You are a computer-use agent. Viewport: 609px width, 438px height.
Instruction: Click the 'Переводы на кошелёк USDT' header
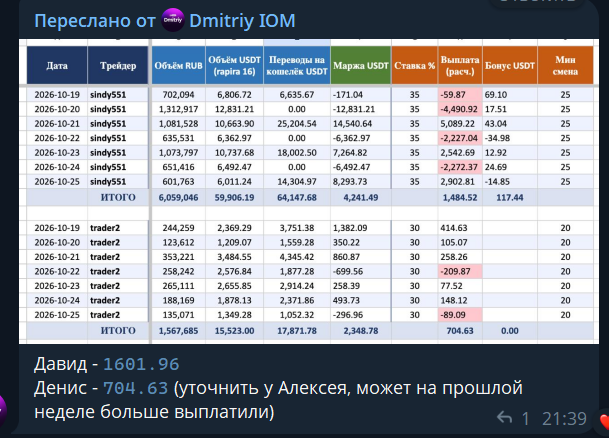tap(297, 65)
